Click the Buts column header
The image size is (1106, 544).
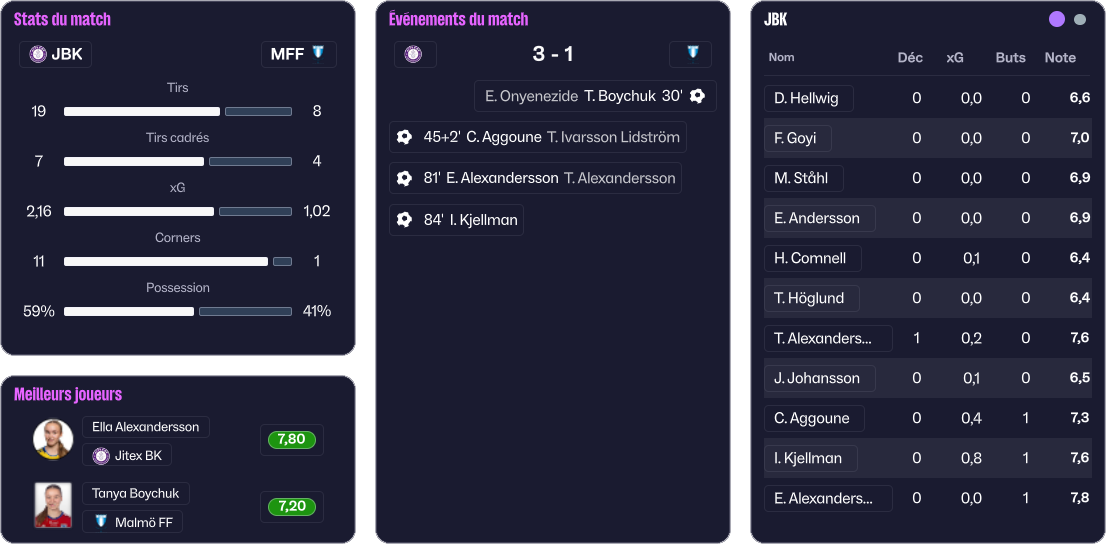click(x=1010, y=58)
